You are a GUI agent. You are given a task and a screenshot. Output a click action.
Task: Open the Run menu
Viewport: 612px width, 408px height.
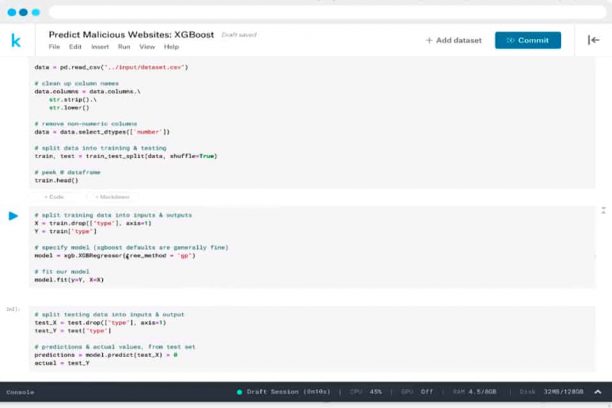(x=124, y=47)
